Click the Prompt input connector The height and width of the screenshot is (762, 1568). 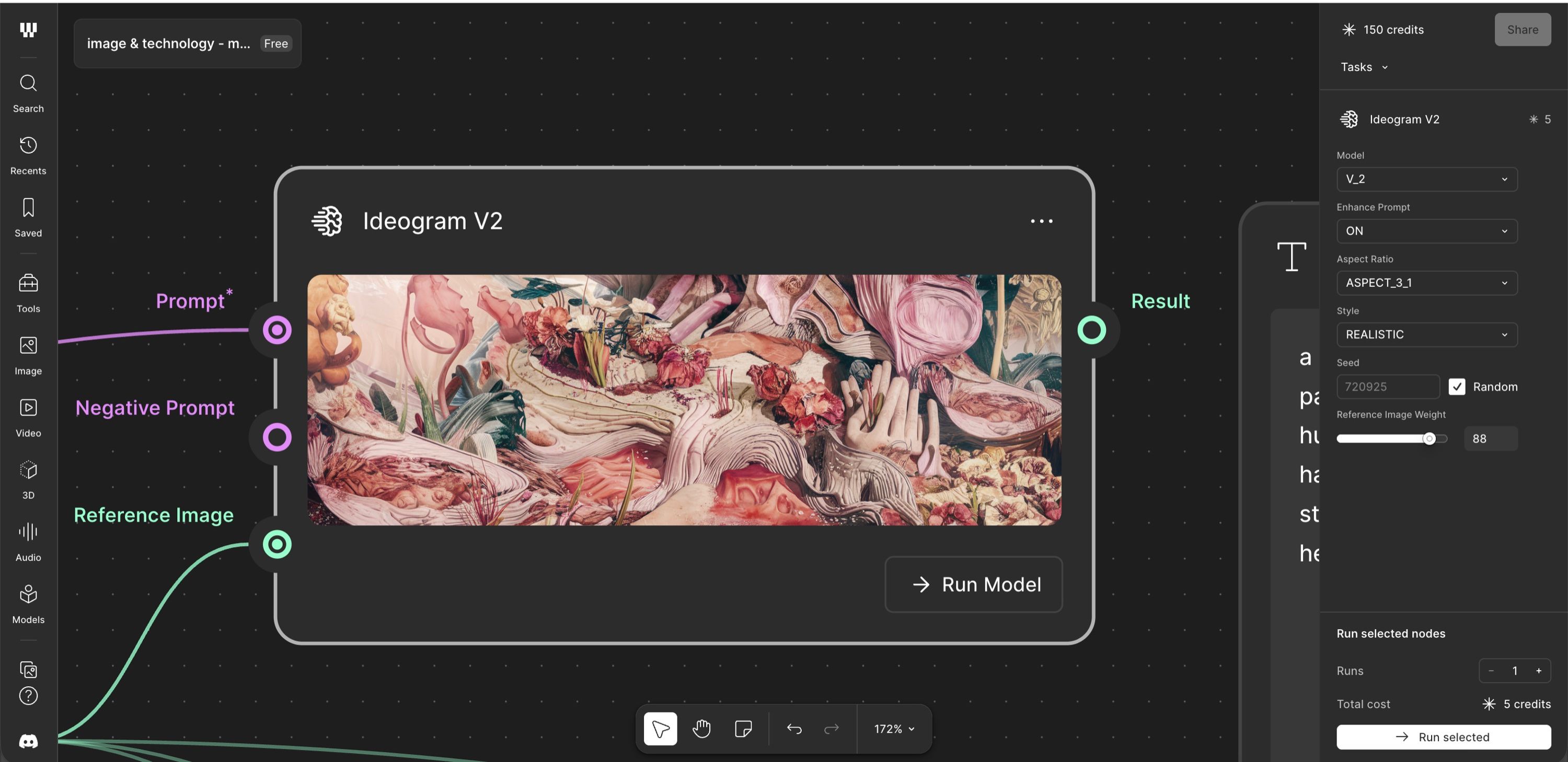coord(277,330)
